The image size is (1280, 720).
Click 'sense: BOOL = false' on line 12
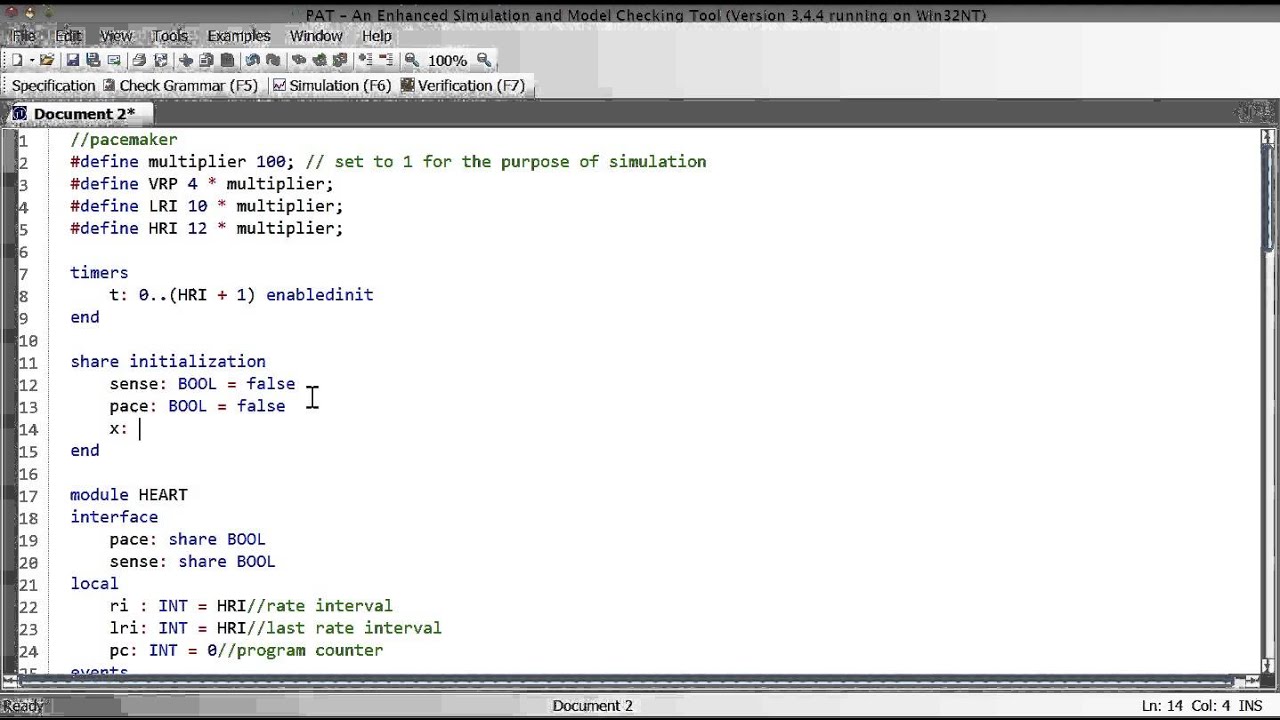(202, 384)
